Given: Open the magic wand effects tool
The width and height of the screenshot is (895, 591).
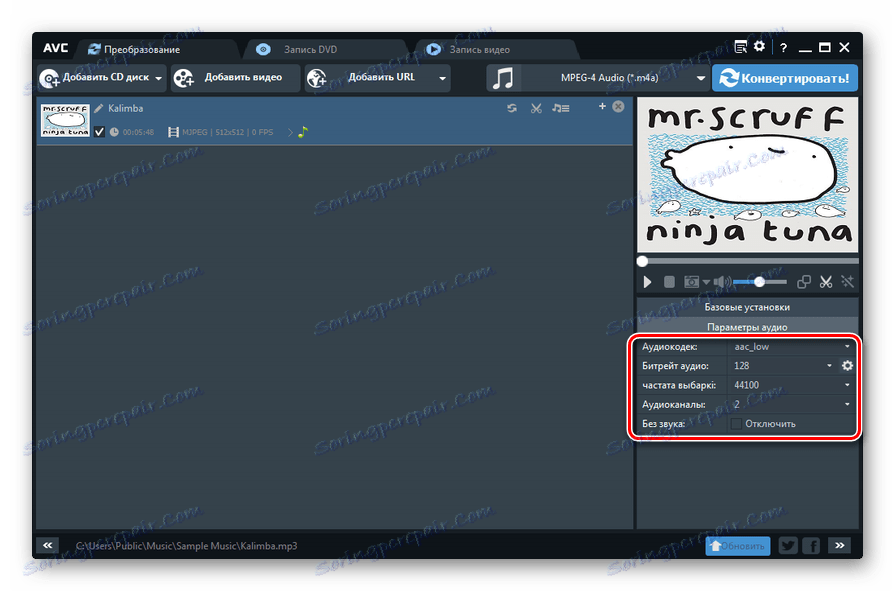Looking at the screenshot, I should click(848, 282).
